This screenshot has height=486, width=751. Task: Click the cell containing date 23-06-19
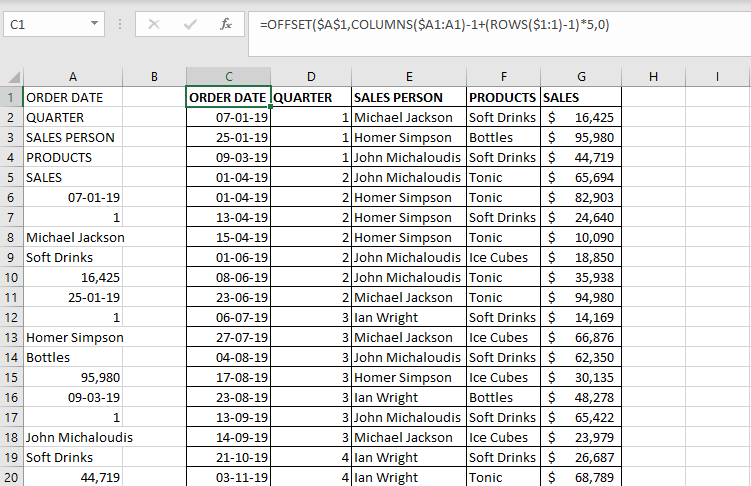[228, 297]
